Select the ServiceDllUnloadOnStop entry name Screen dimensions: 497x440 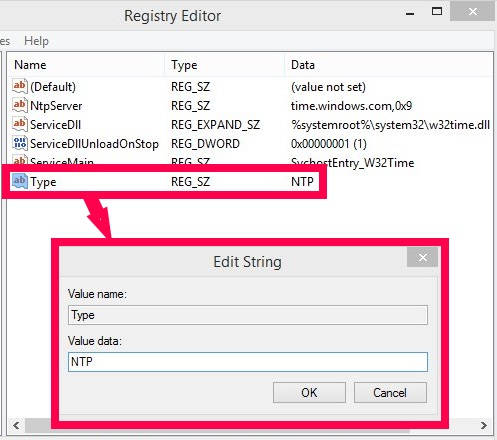click(x=94, y=144)
